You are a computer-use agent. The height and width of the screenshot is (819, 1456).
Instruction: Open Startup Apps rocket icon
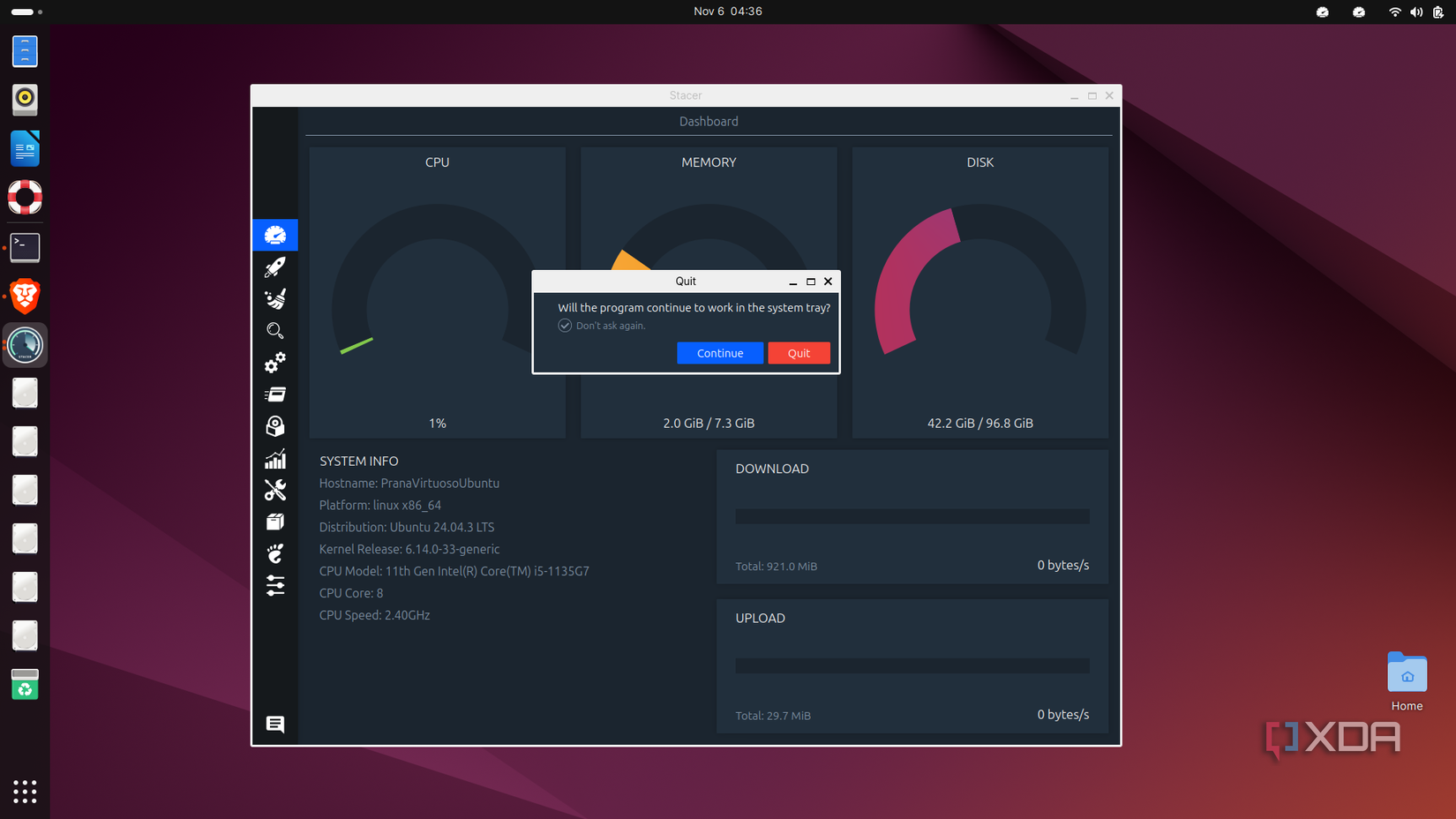275,267
